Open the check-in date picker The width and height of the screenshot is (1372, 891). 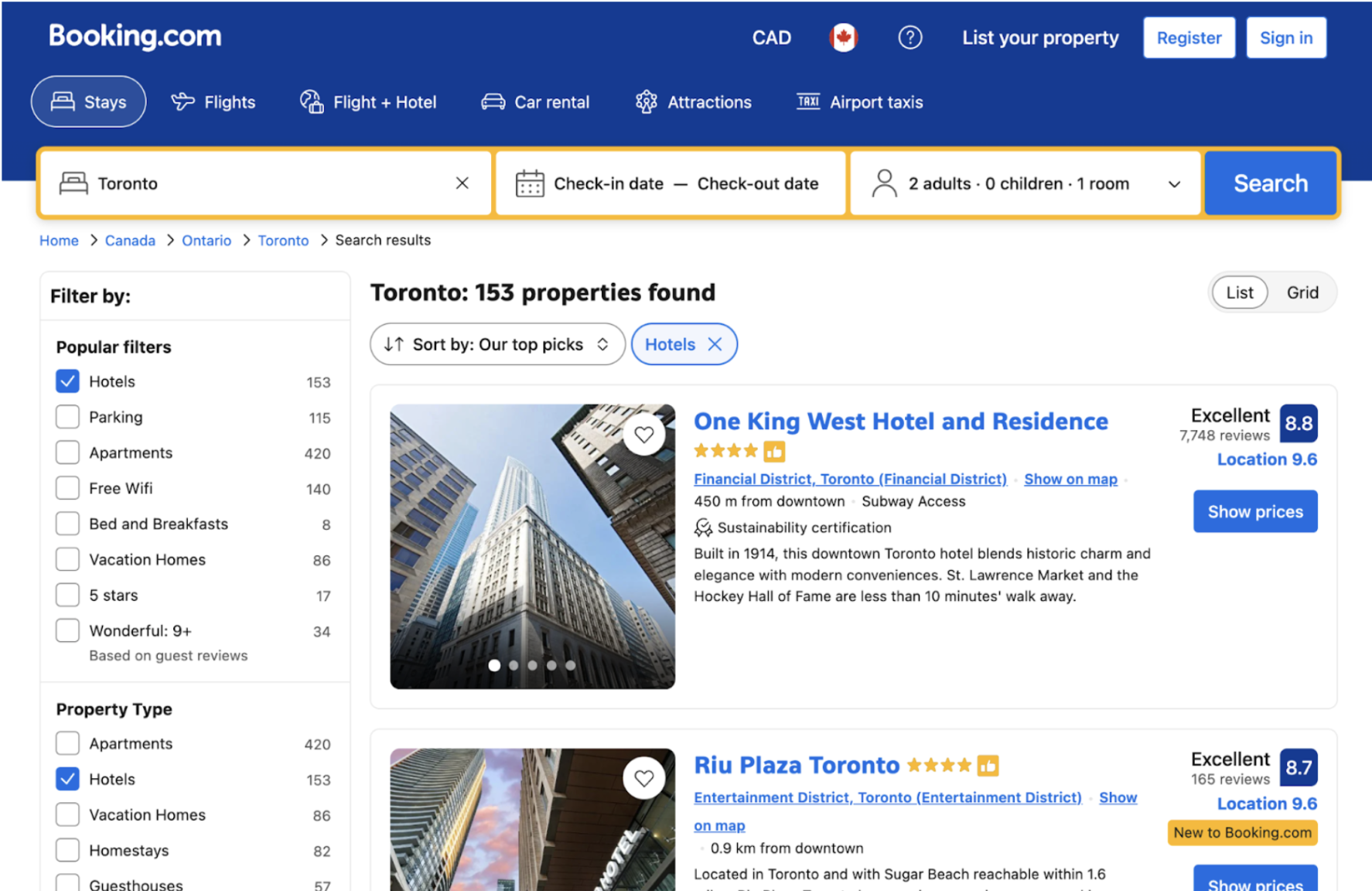coord(609,183)
